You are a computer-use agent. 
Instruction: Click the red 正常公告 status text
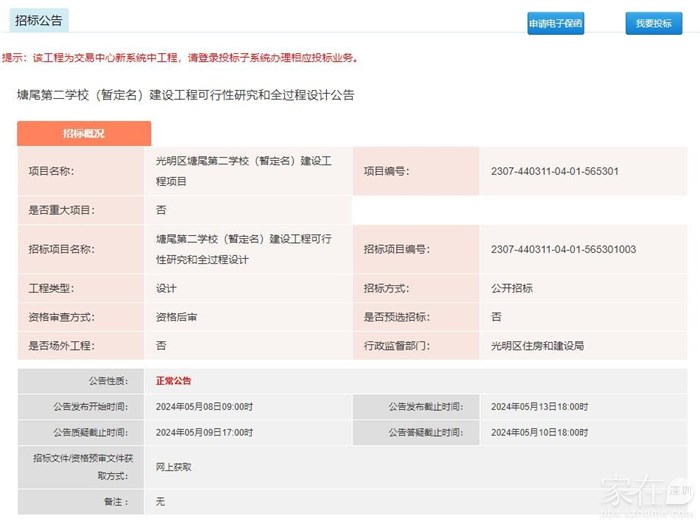(x=173, y=381)
